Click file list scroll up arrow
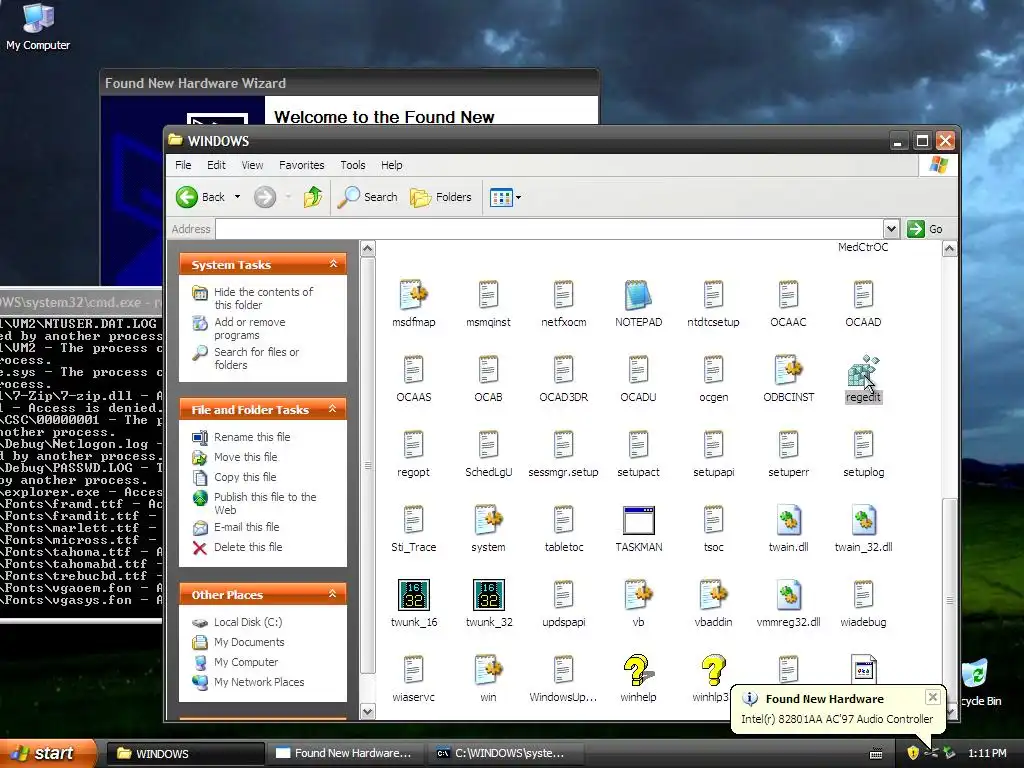This screenshot has height=768, width=1024. click(x=950, y=249)
